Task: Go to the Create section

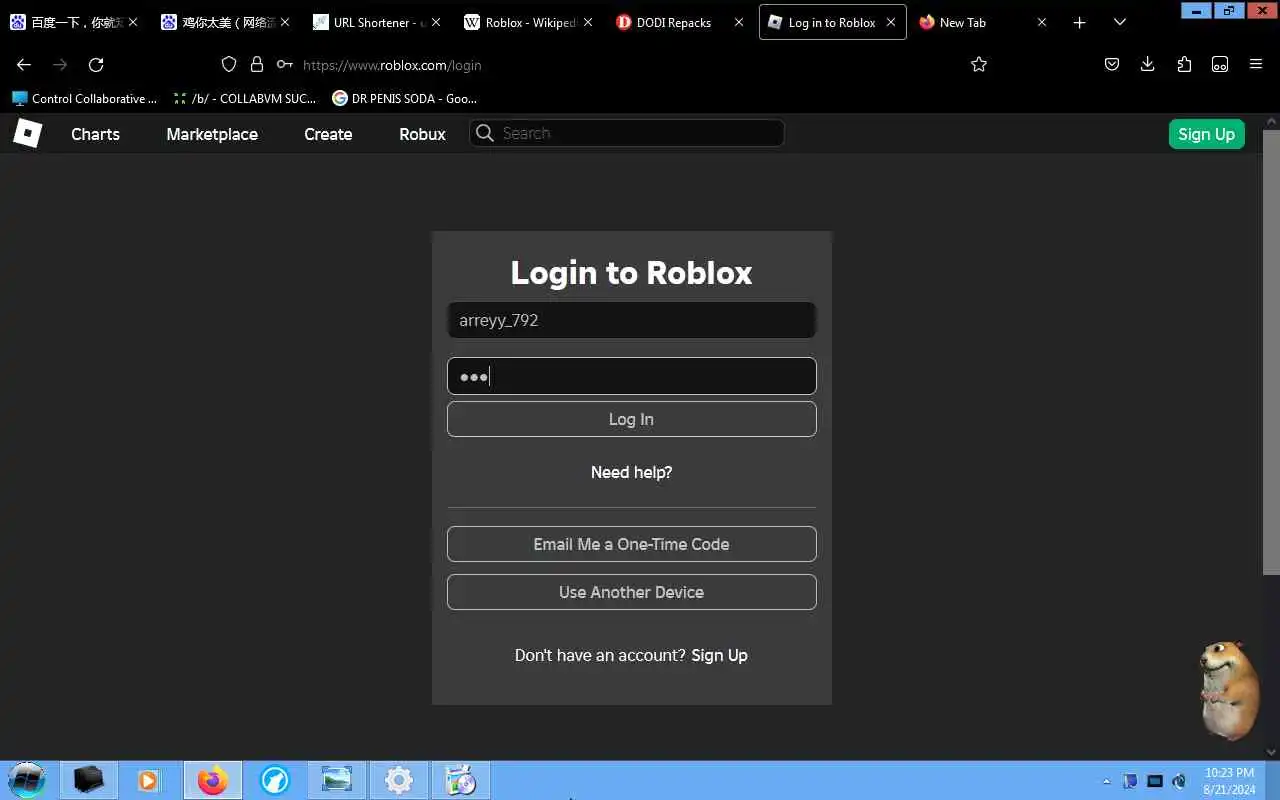Action: point(328,134)
